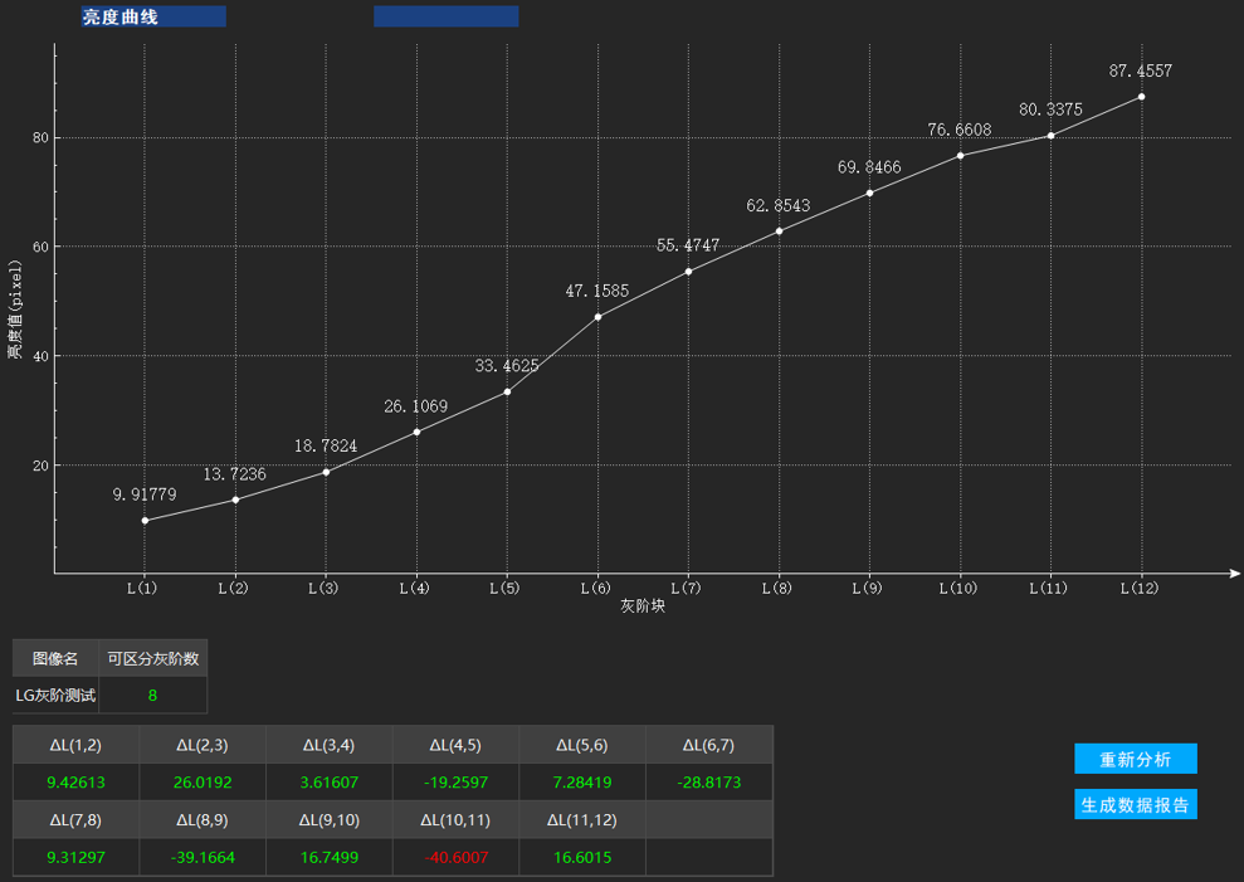Click the 可区分灰阶数 column header
1244x882 pixels.
[x=153, y=658]
